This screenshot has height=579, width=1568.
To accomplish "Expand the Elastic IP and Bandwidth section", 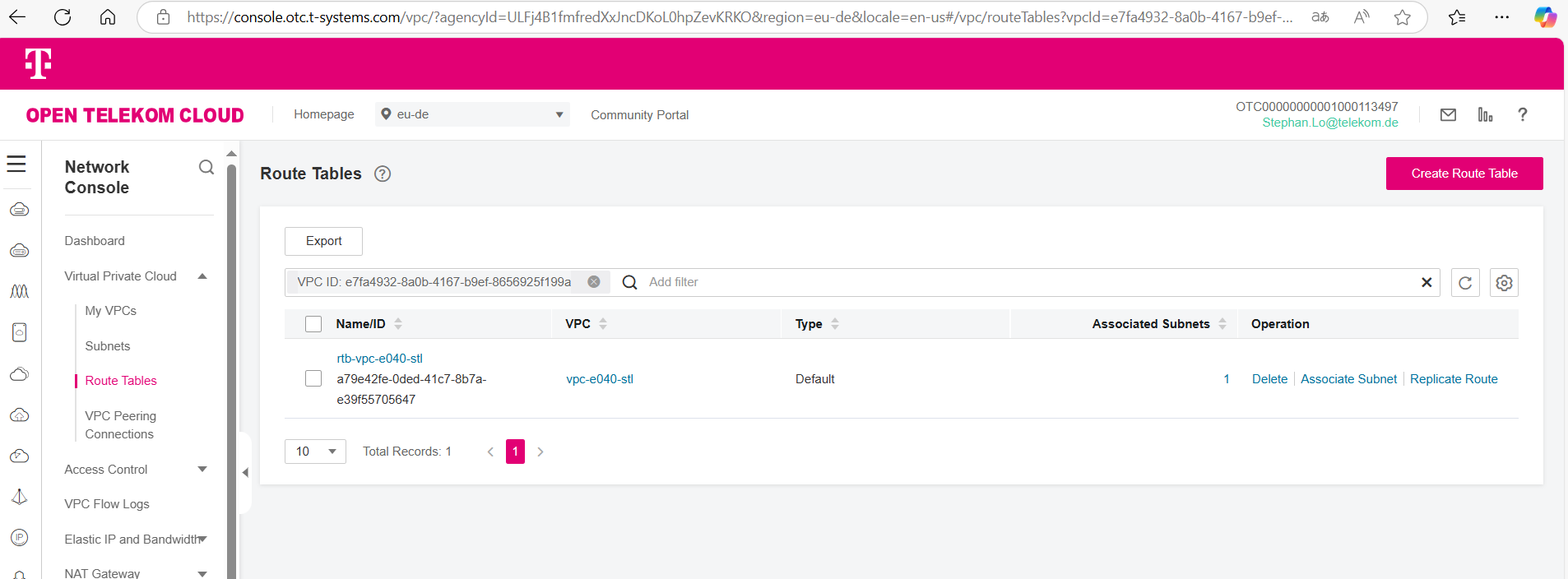I will pyautogui.click(x=202, y=540).
